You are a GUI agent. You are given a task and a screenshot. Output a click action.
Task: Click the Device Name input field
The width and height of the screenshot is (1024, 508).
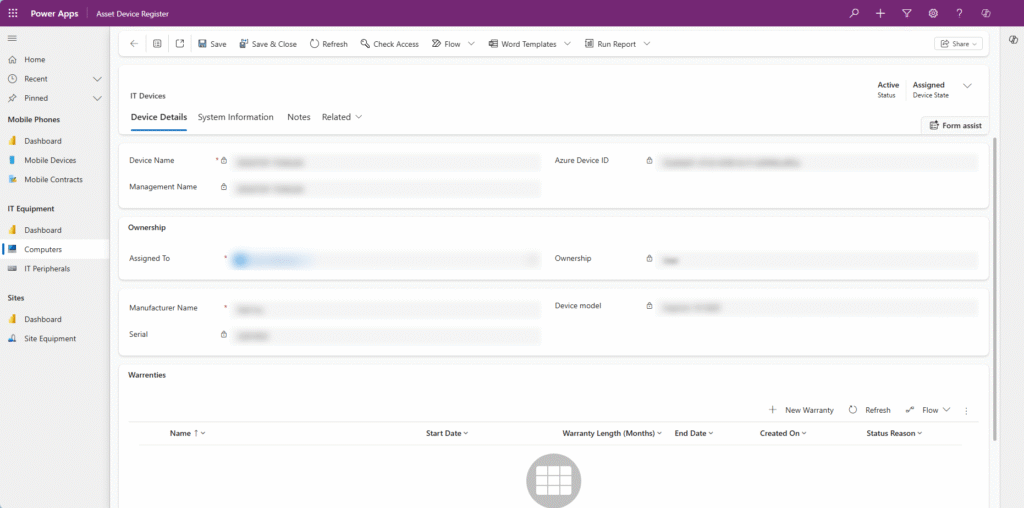pos(386,161)
